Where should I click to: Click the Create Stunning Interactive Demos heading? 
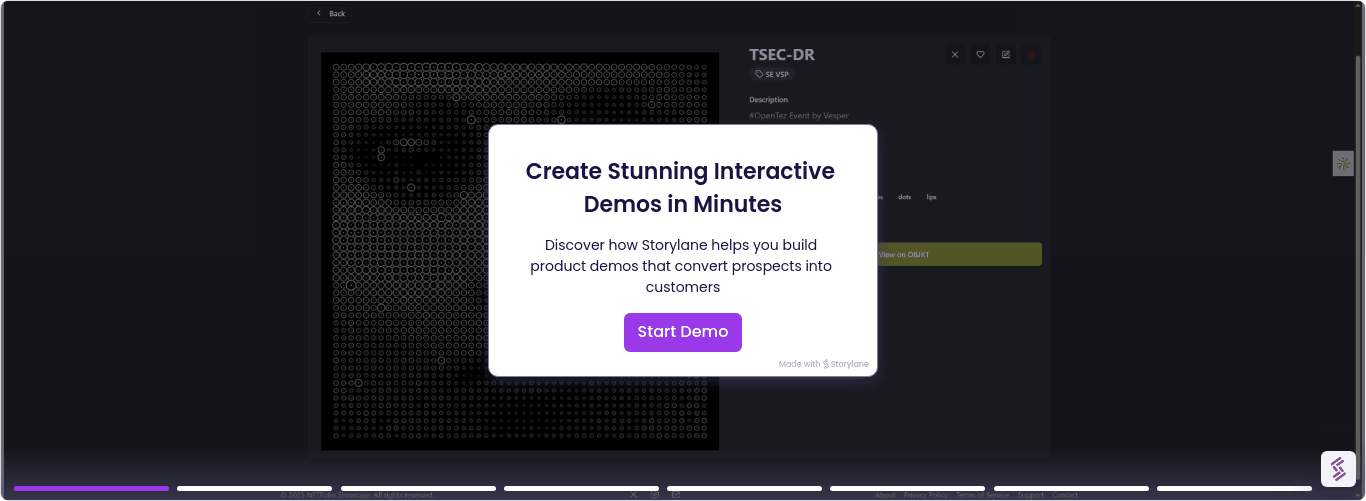pyautogui.click(x=681, y=187)
